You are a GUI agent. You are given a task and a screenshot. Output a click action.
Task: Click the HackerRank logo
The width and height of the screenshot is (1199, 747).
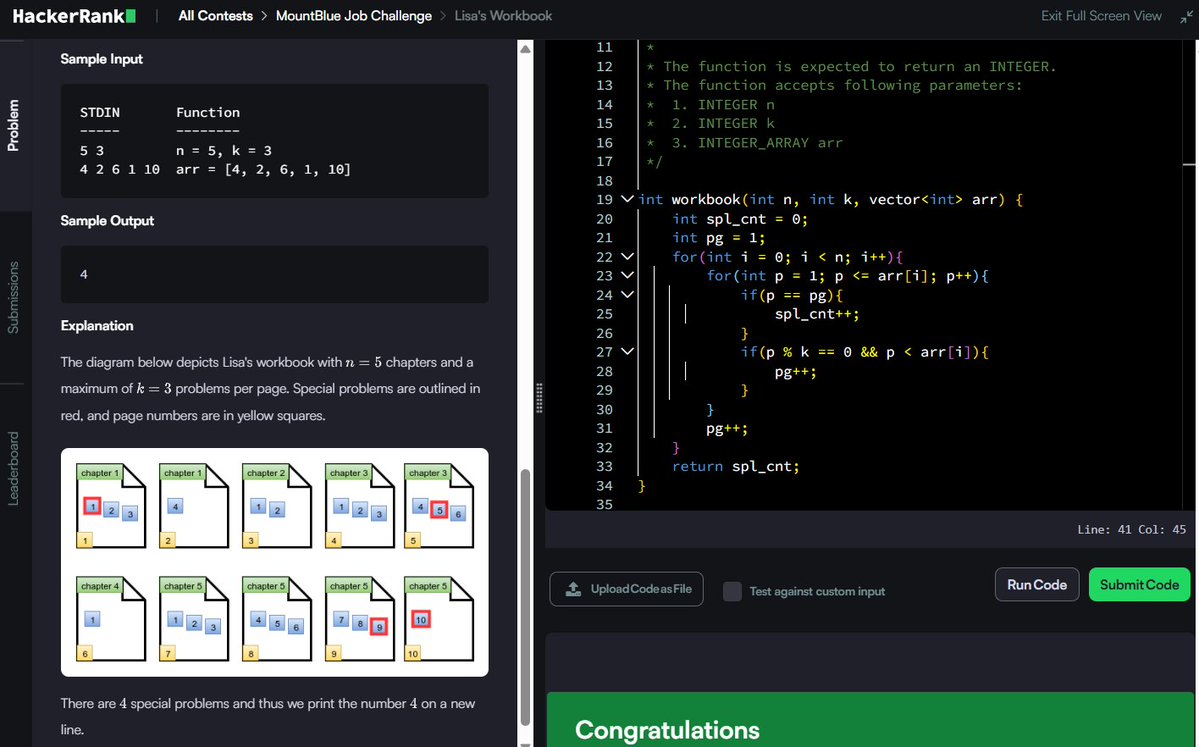[74, 16]
